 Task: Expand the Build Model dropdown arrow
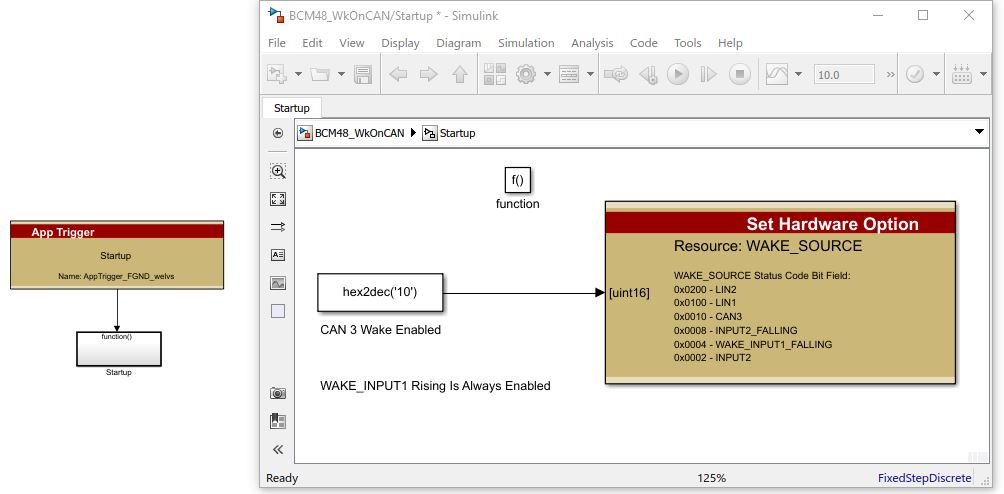(984, 74)
